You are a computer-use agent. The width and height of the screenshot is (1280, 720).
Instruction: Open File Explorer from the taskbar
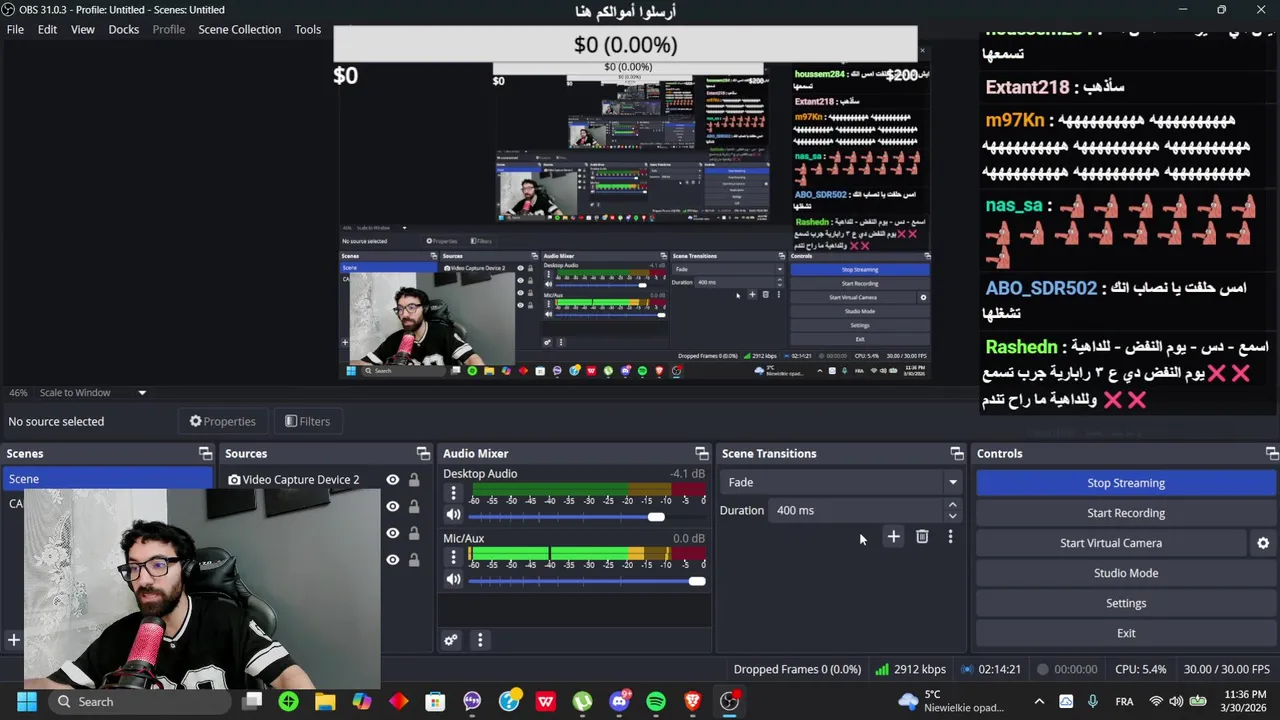(325, 702)
